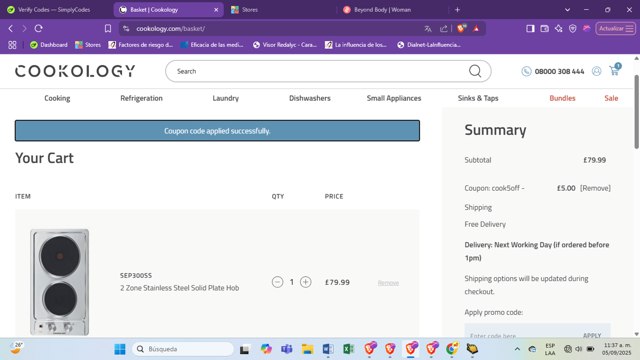Click the VPN shield icon in toolbar
This screenshot has height=360, width=640.
pos(573,29)
